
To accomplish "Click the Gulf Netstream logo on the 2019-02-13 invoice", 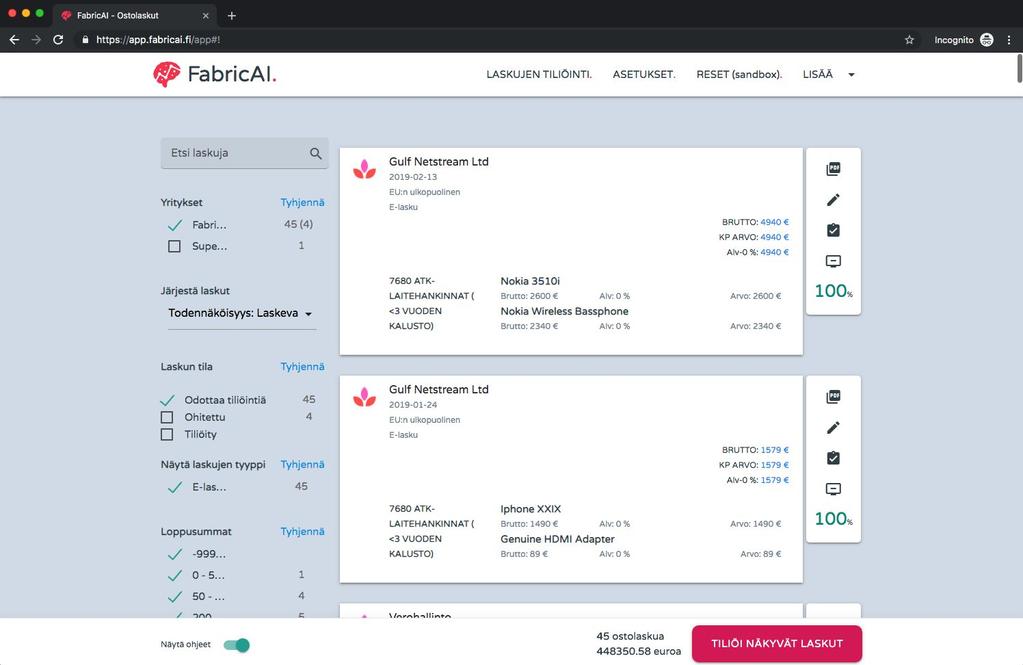I will 365,169.
